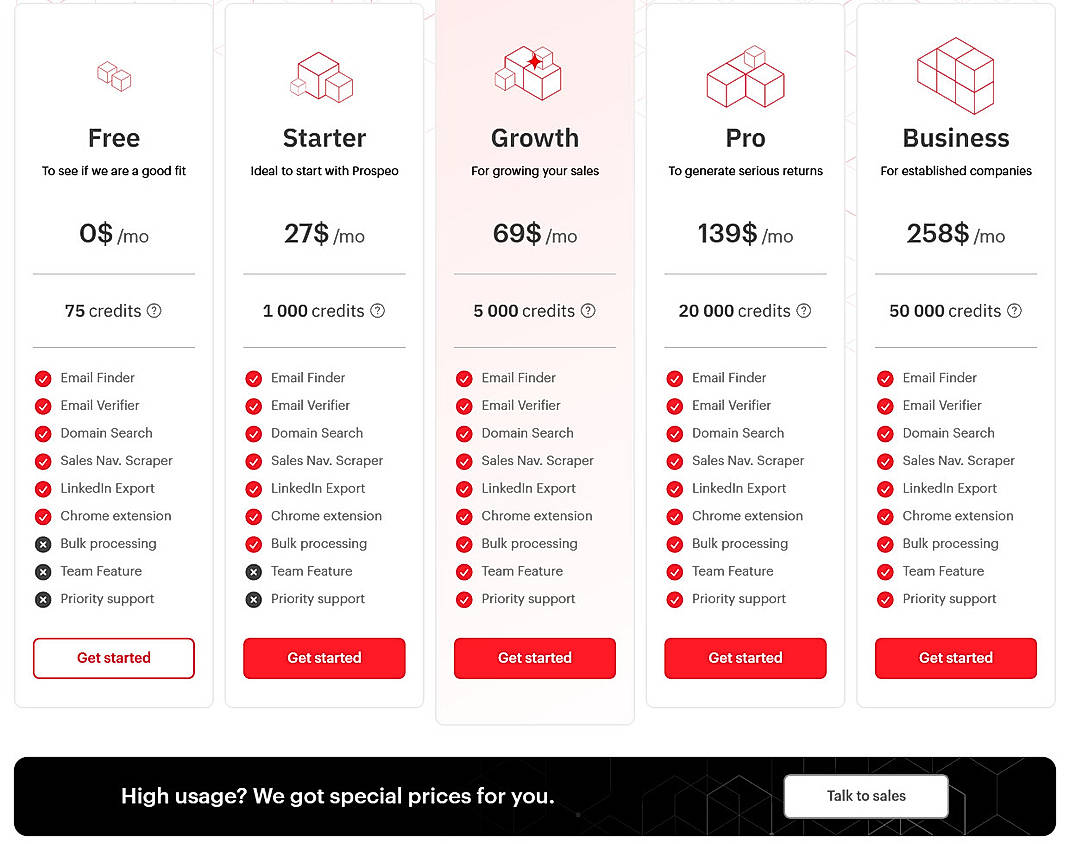Open the 20 000 credits tooltip icon
This screenshot has width=1070, height=844.
[x=804, y=311]
